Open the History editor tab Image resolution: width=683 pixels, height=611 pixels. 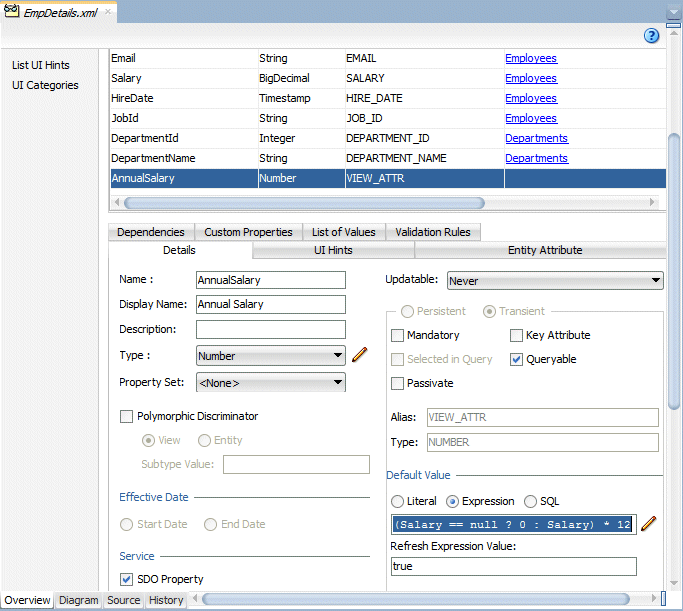pyautogui.click(x=166, y=600)
